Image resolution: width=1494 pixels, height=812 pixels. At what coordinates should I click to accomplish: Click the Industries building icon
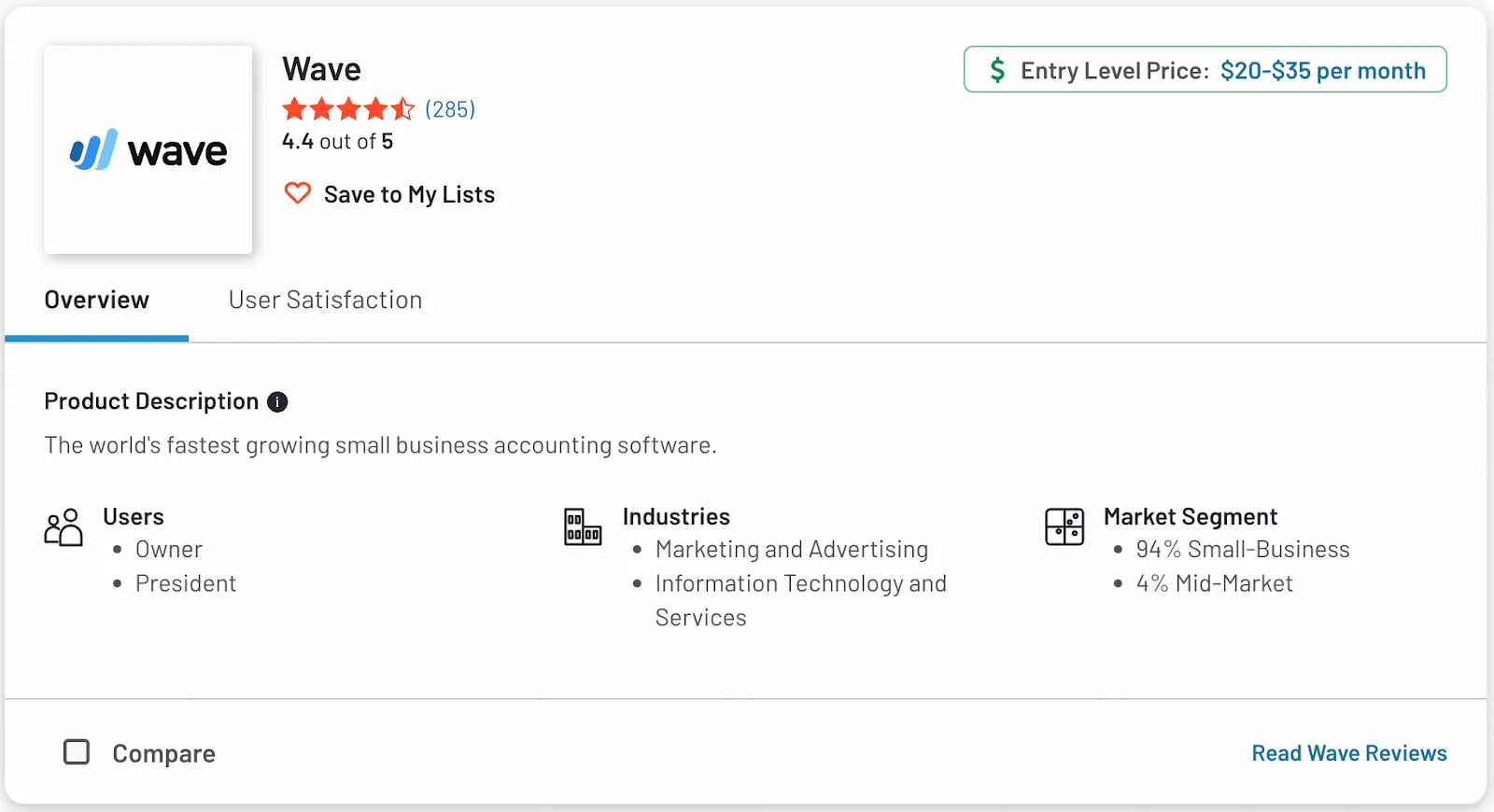[583, 527]
